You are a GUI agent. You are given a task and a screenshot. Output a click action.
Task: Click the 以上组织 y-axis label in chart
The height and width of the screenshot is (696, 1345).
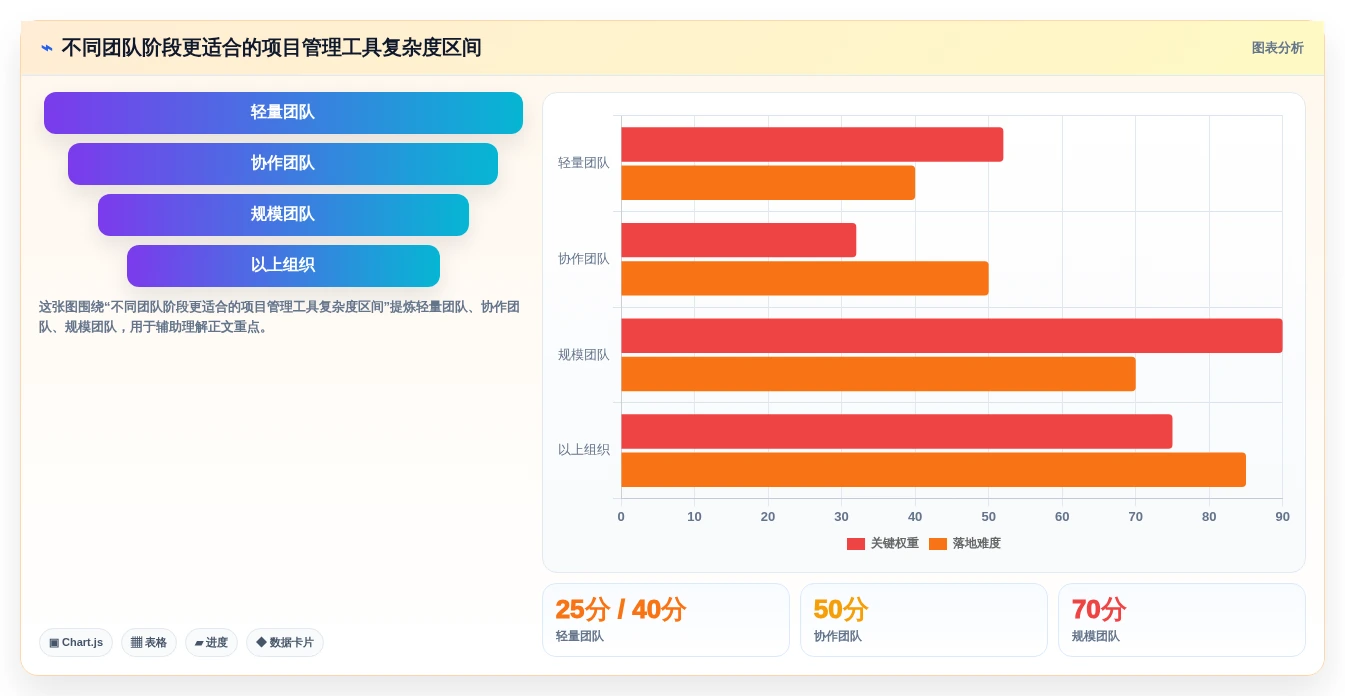pyautogui.click(x=584, y=450)
